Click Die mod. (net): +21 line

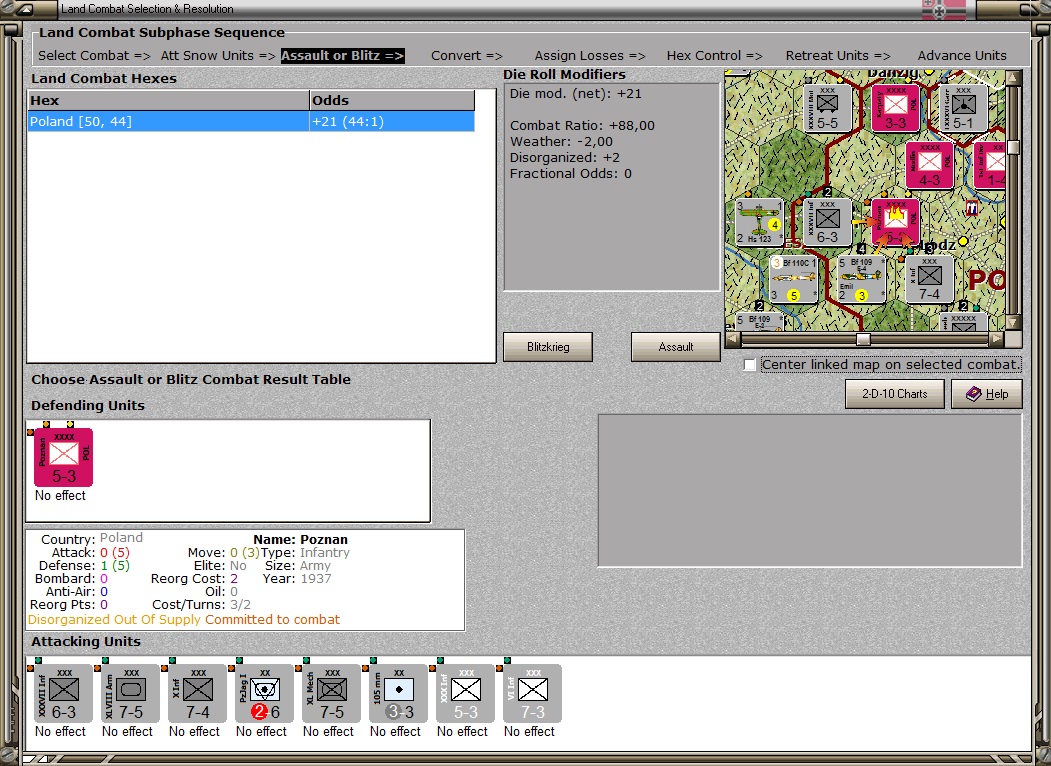[576, 94]
